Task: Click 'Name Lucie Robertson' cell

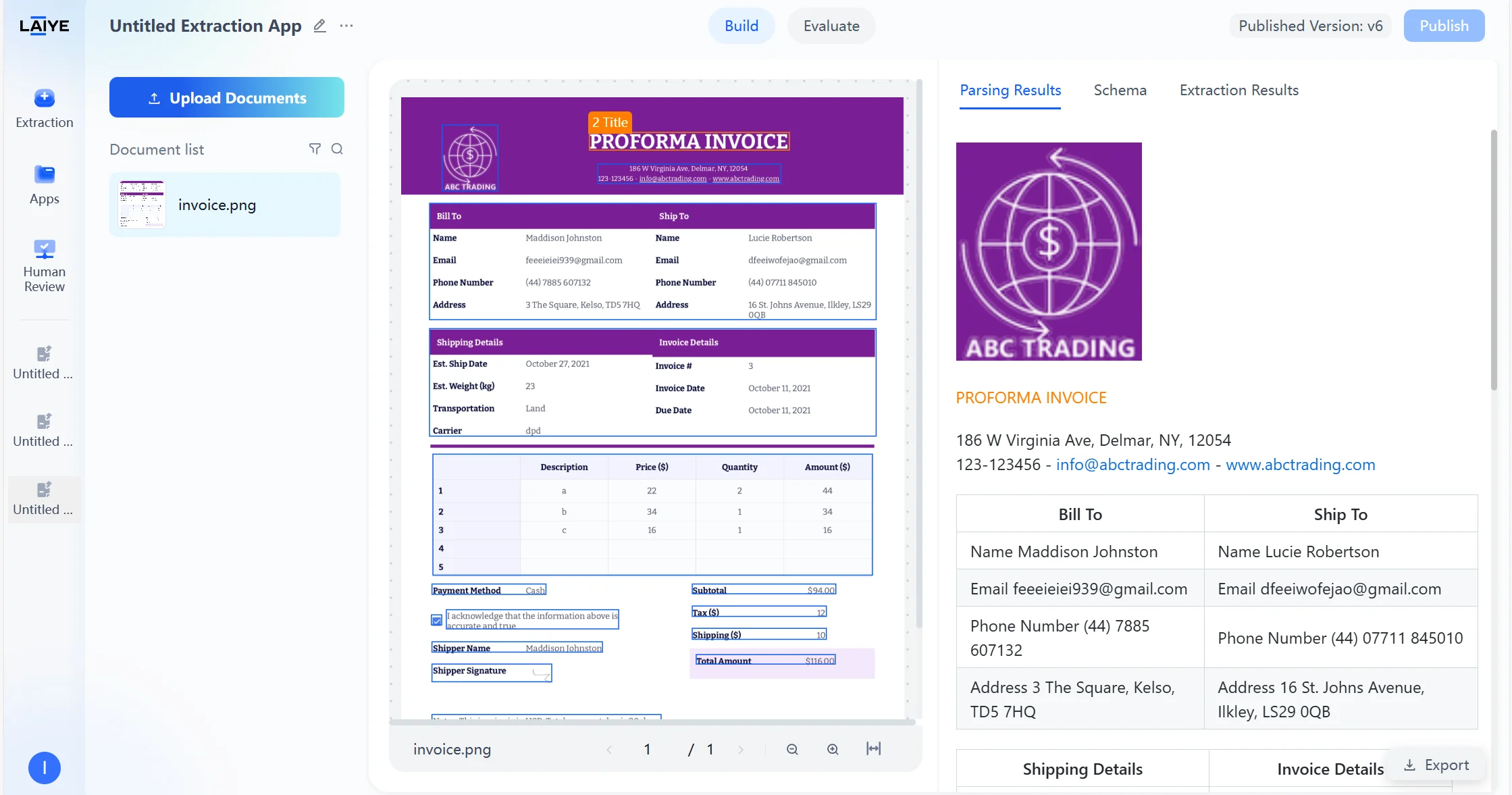Action: [x=1340, y=551]
